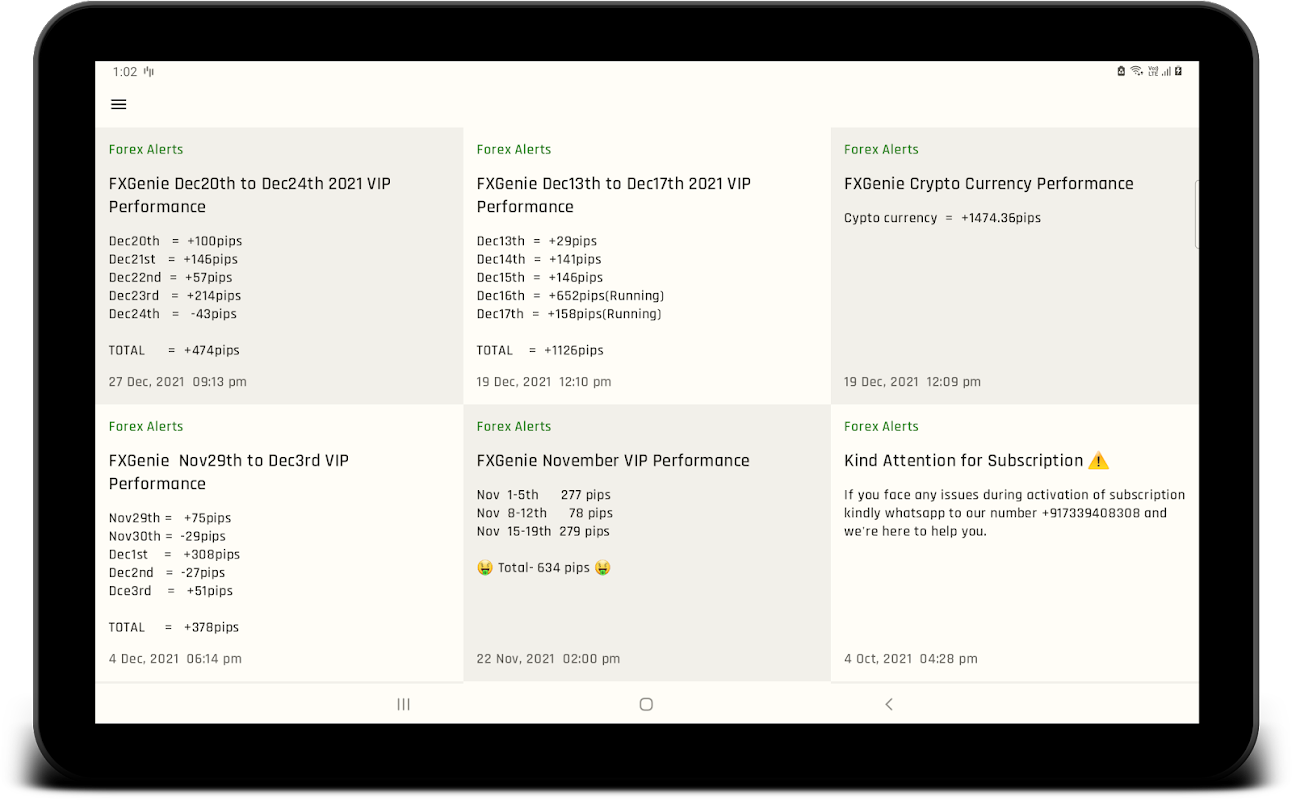Select the Nov 1-5th 277 pips line
Viewport: 1292px width, 800px height.
[x=544, y=495]
